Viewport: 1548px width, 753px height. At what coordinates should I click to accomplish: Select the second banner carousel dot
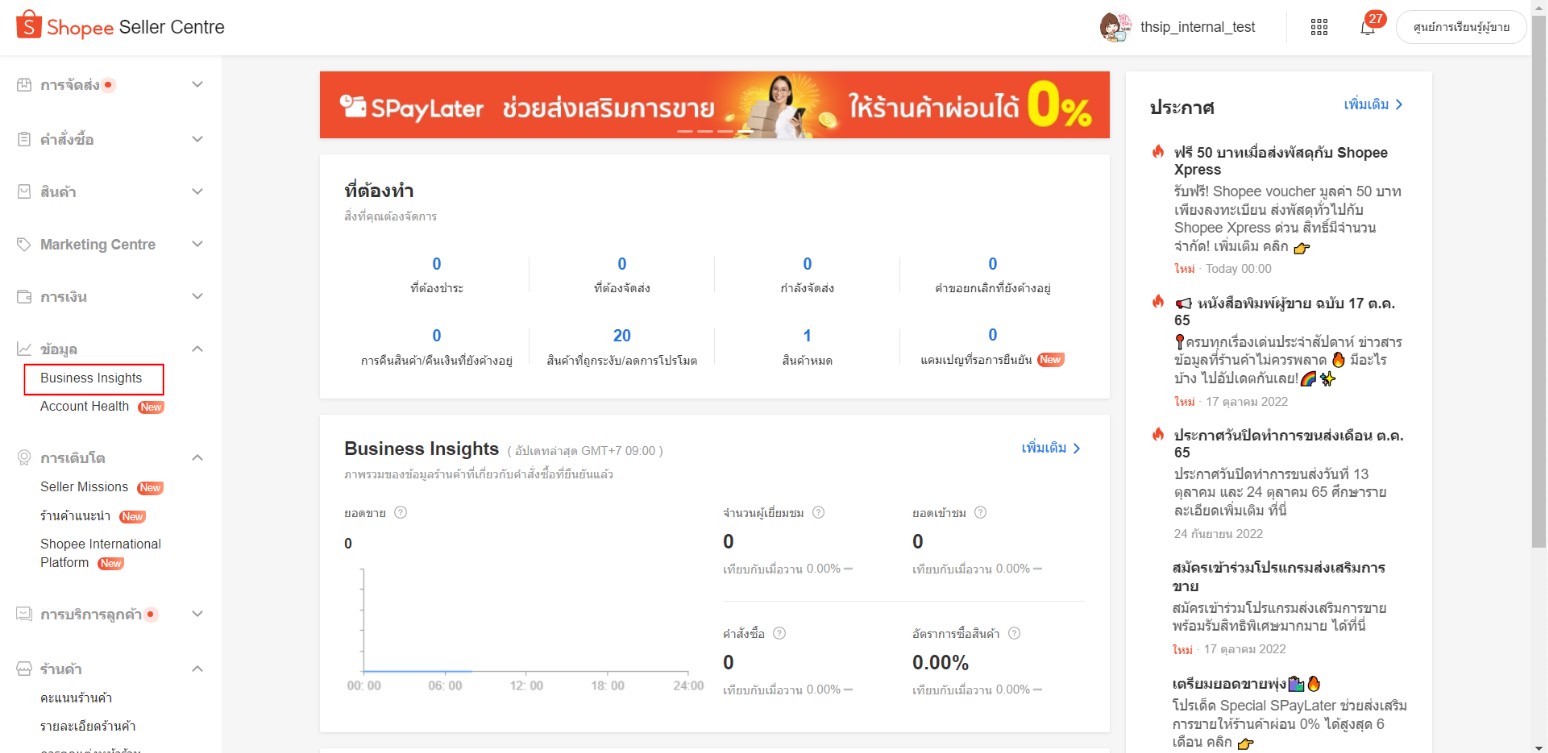[x=704, y=132]
